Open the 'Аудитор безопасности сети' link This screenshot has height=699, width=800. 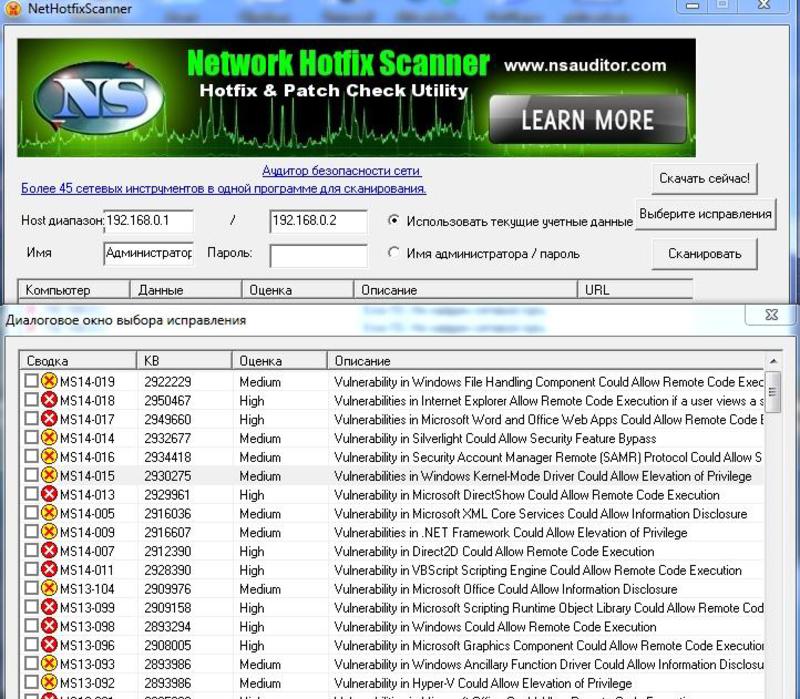coord(341,170)
